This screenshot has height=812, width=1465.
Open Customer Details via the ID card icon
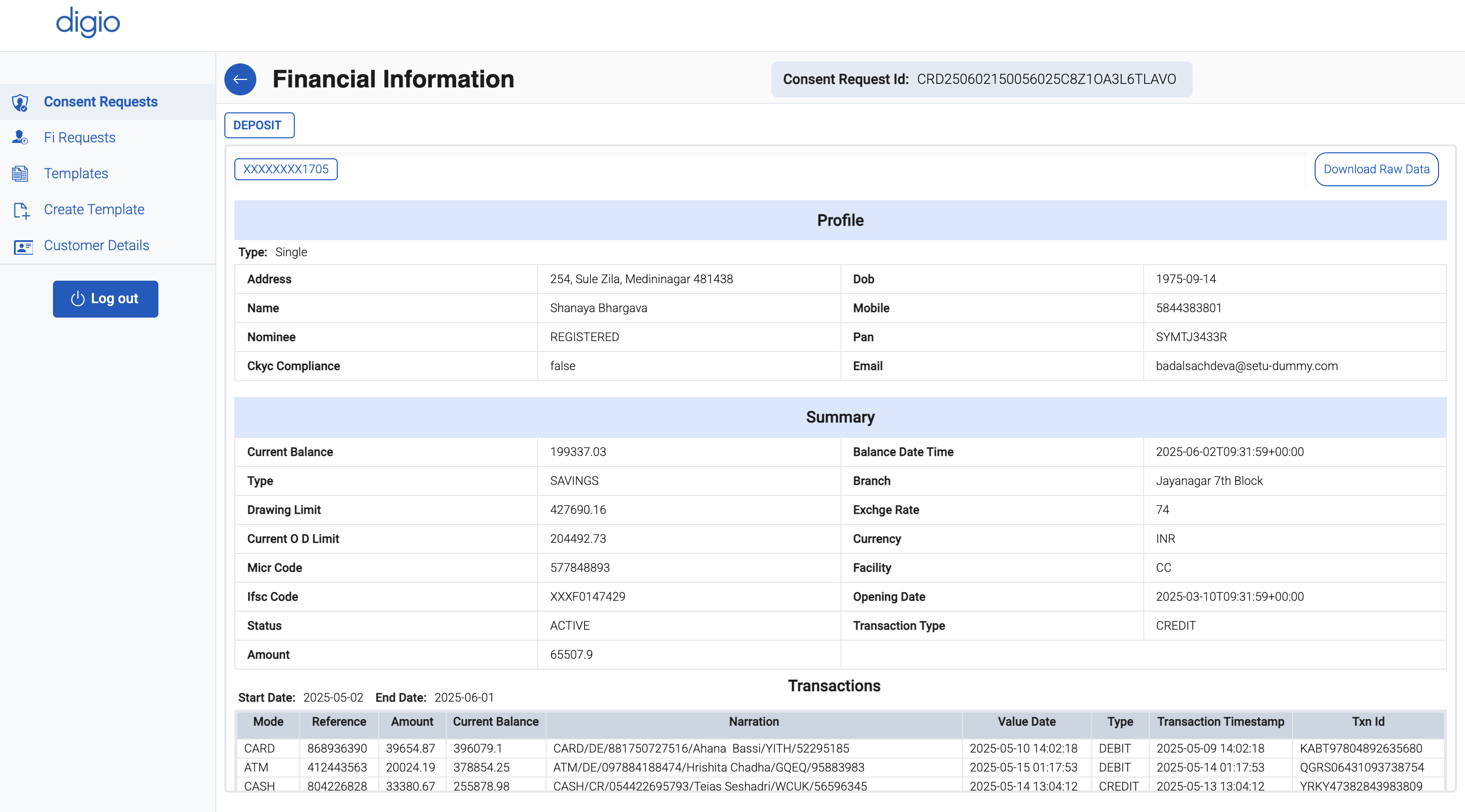23,246
